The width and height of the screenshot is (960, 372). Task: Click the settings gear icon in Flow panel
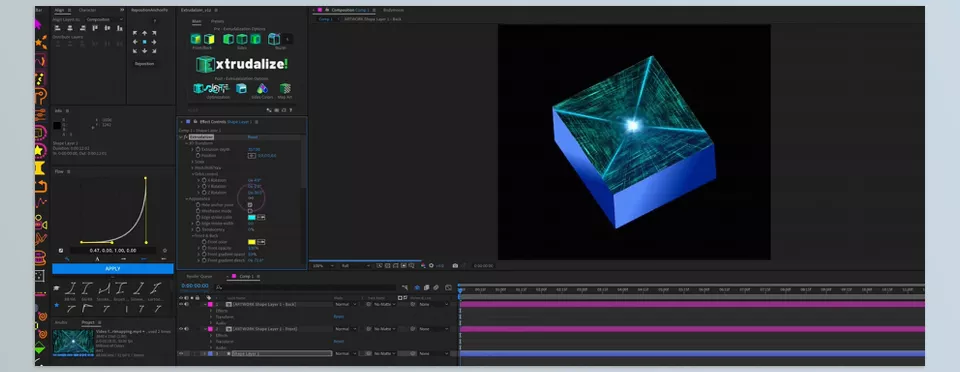click(165, 250)
